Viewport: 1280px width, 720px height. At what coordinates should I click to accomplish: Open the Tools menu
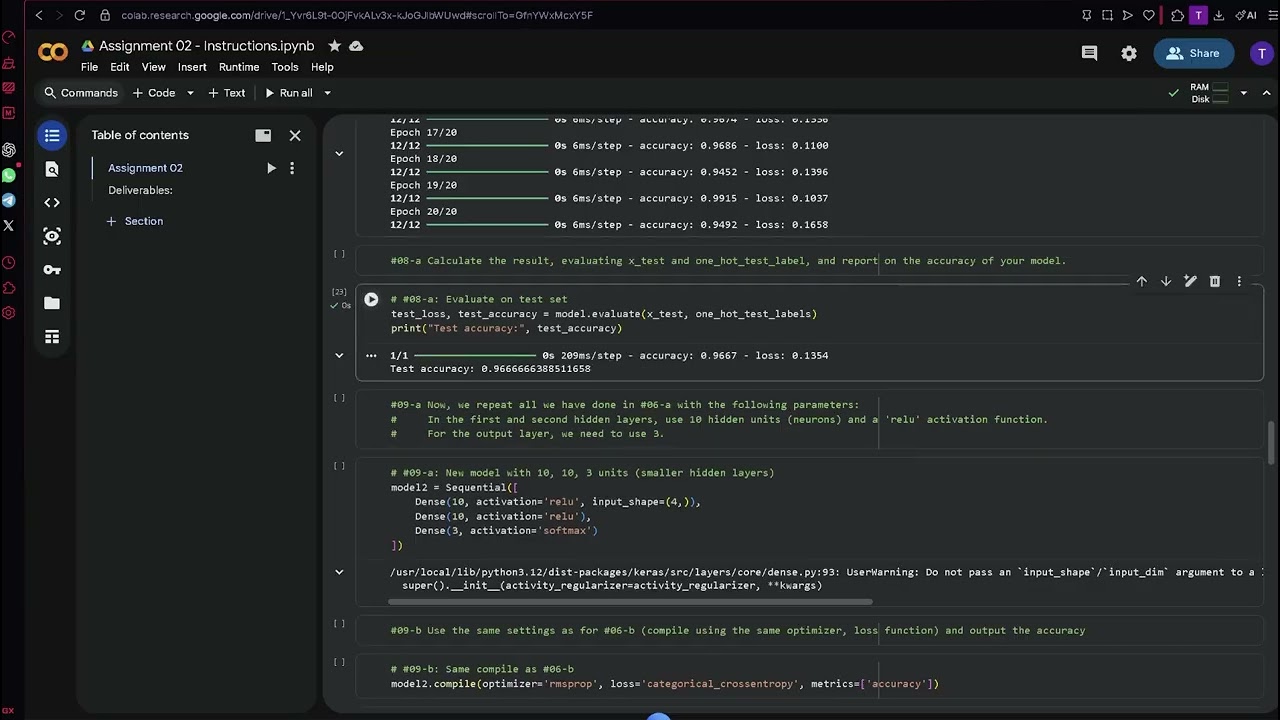pos(285,67)
